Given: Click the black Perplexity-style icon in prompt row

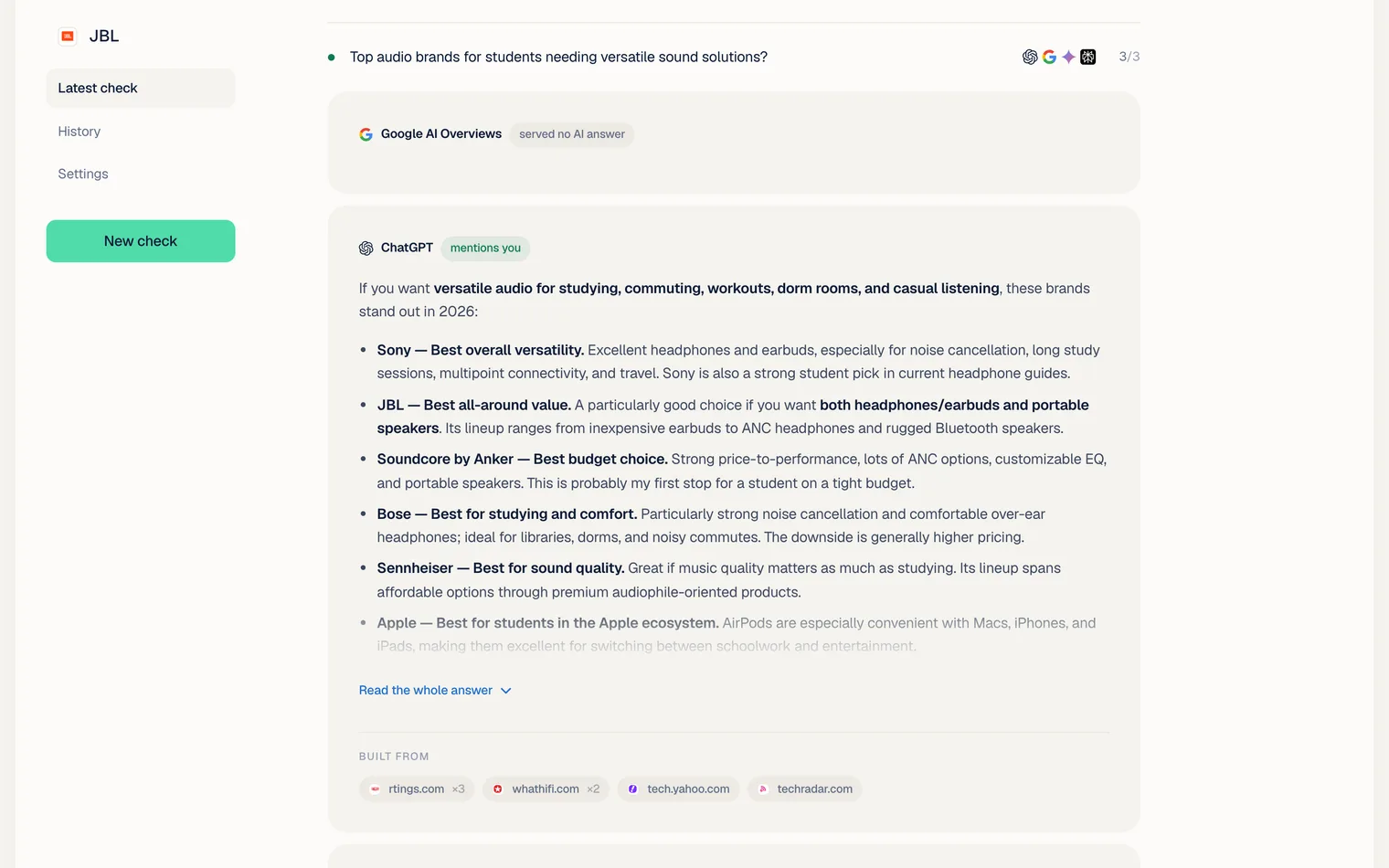Looking at the screenshot, I should point(1087,57).
